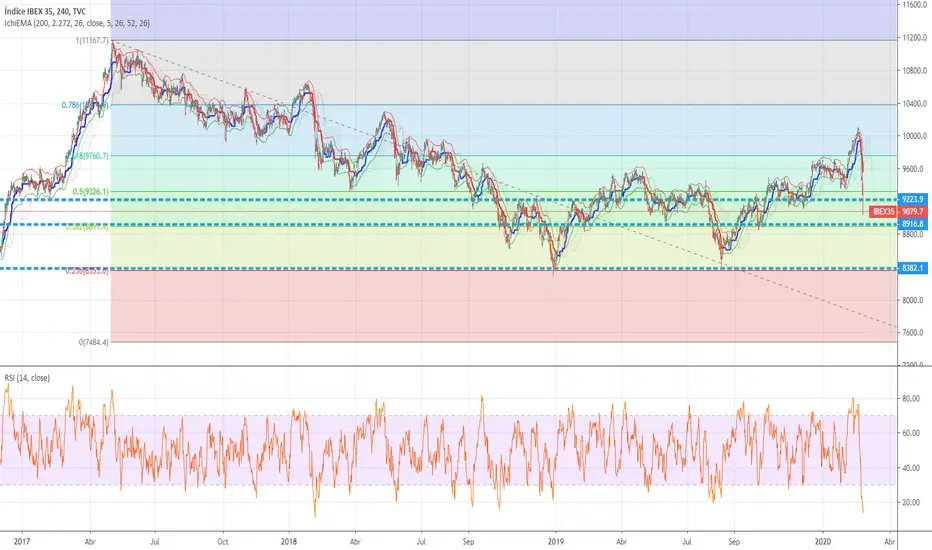
Task: Select the blue 9223.9 price tag
Action: coord(912,199)
